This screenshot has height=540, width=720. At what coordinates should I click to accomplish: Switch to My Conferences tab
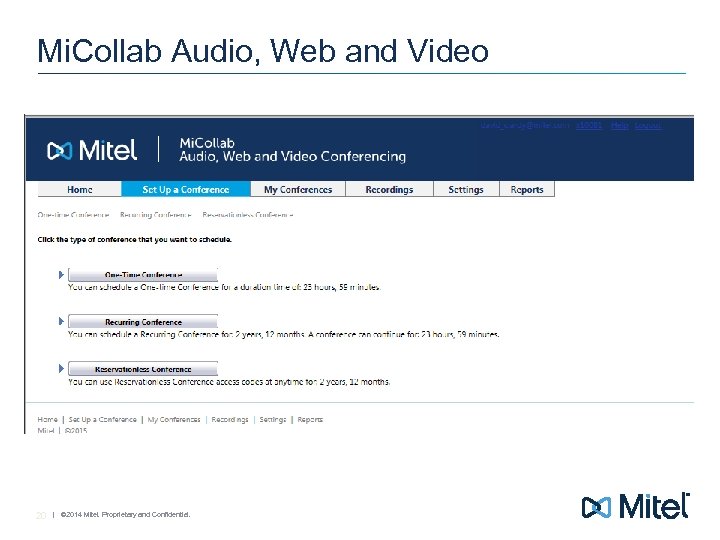(298, 189)
